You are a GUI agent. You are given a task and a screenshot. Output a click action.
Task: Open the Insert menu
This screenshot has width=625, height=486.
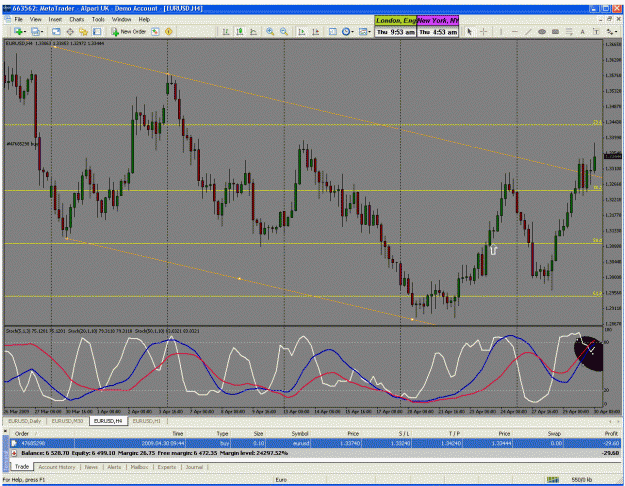[x=55, y=19]
